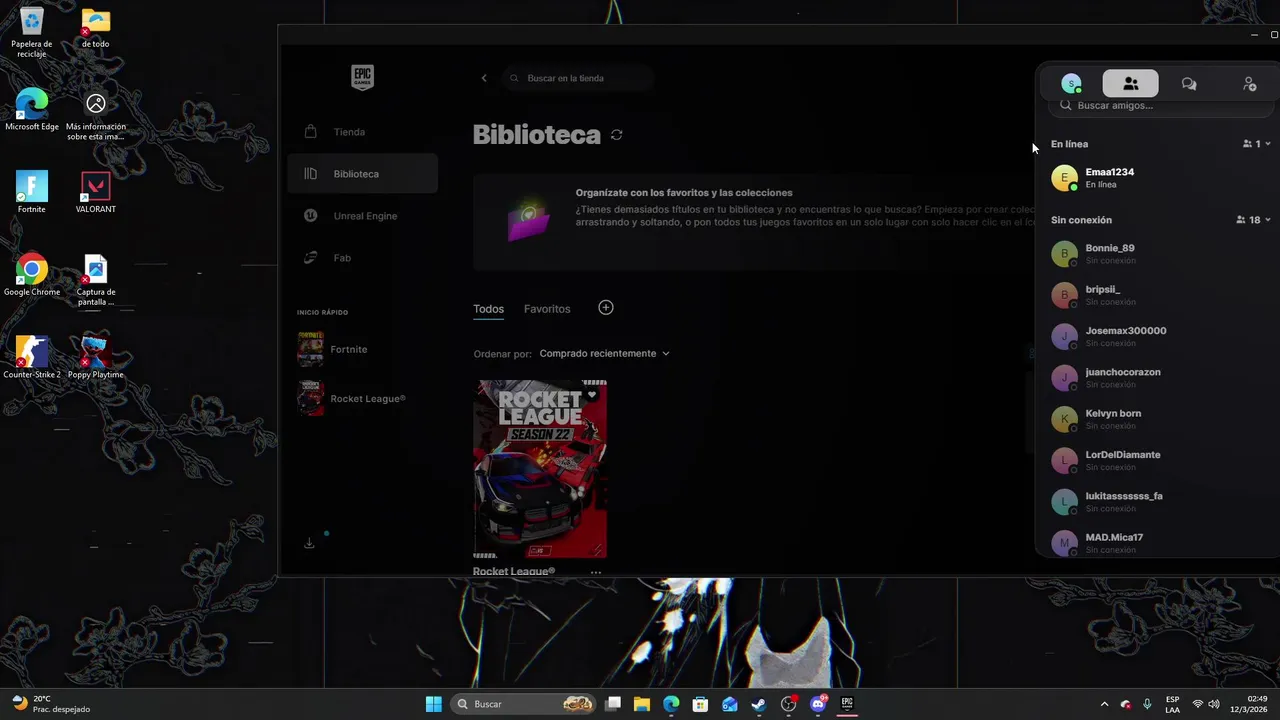Open the Fab section
1280x720 pixels.
pos(362,258)
